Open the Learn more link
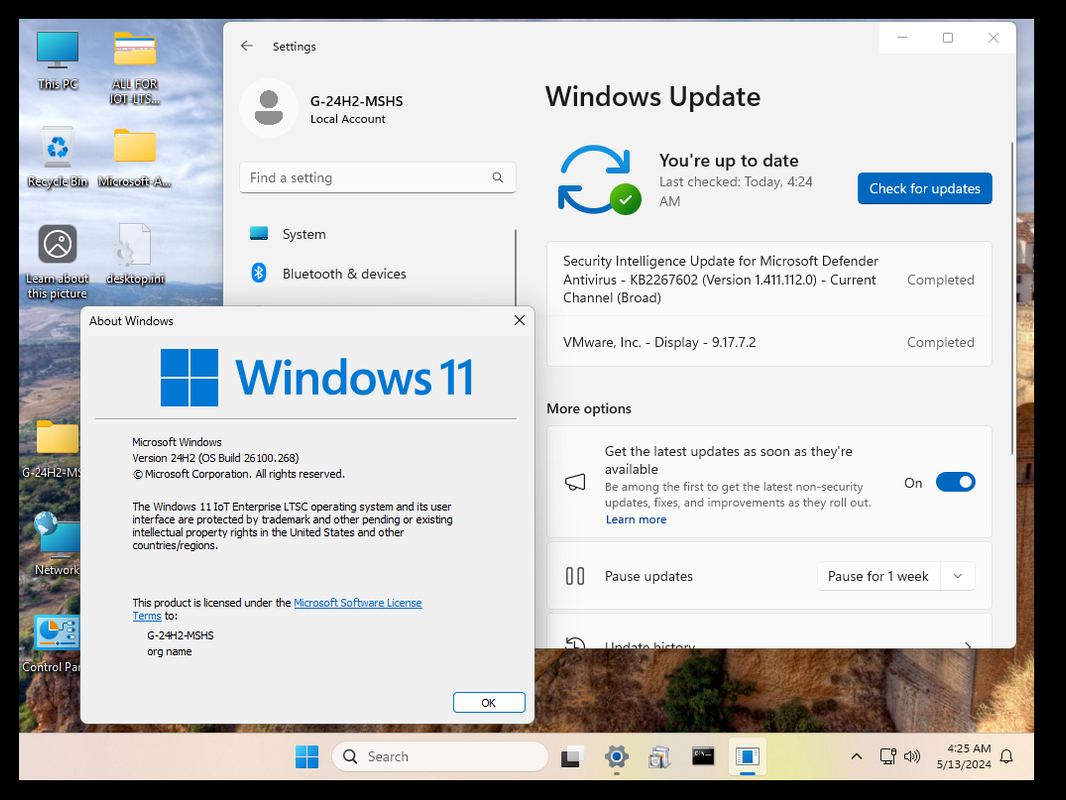 click(636, 519)
